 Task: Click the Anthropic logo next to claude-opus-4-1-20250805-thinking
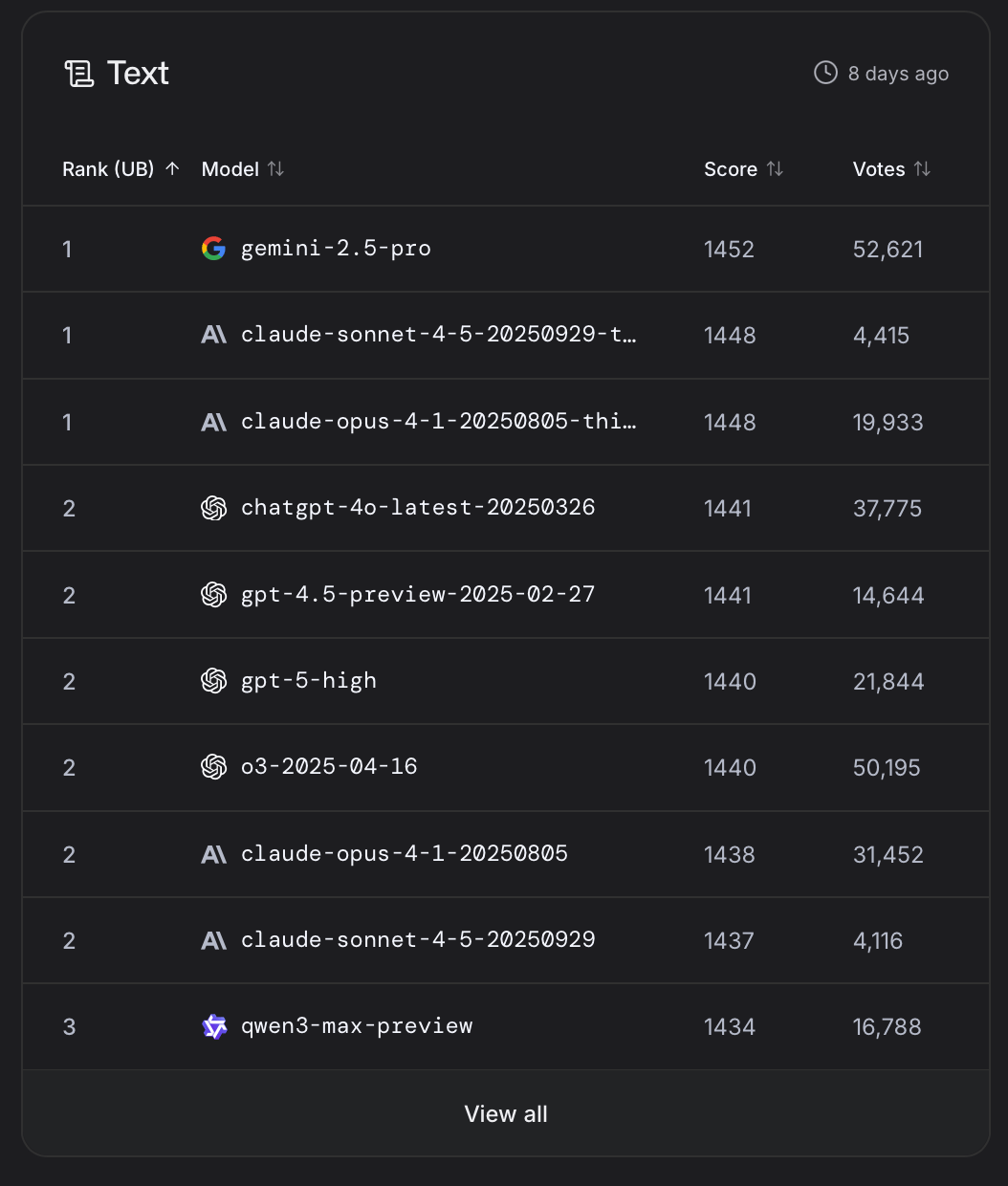tap(213, 422)
